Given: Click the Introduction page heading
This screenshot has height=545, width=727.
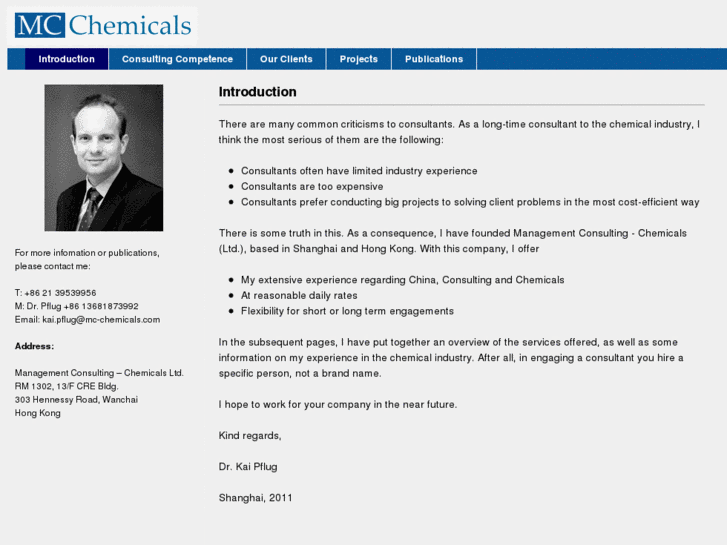Looking at the screenshot, I should [x=258, y=92].
